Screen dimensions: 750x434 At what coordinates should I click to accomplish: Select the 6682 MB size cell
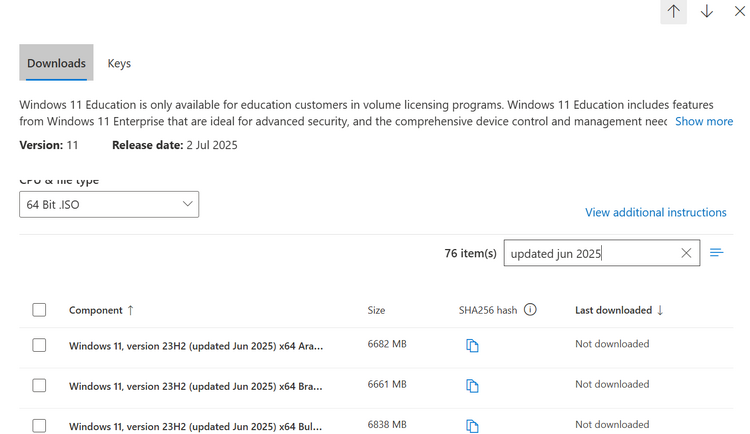coord(387,344)
